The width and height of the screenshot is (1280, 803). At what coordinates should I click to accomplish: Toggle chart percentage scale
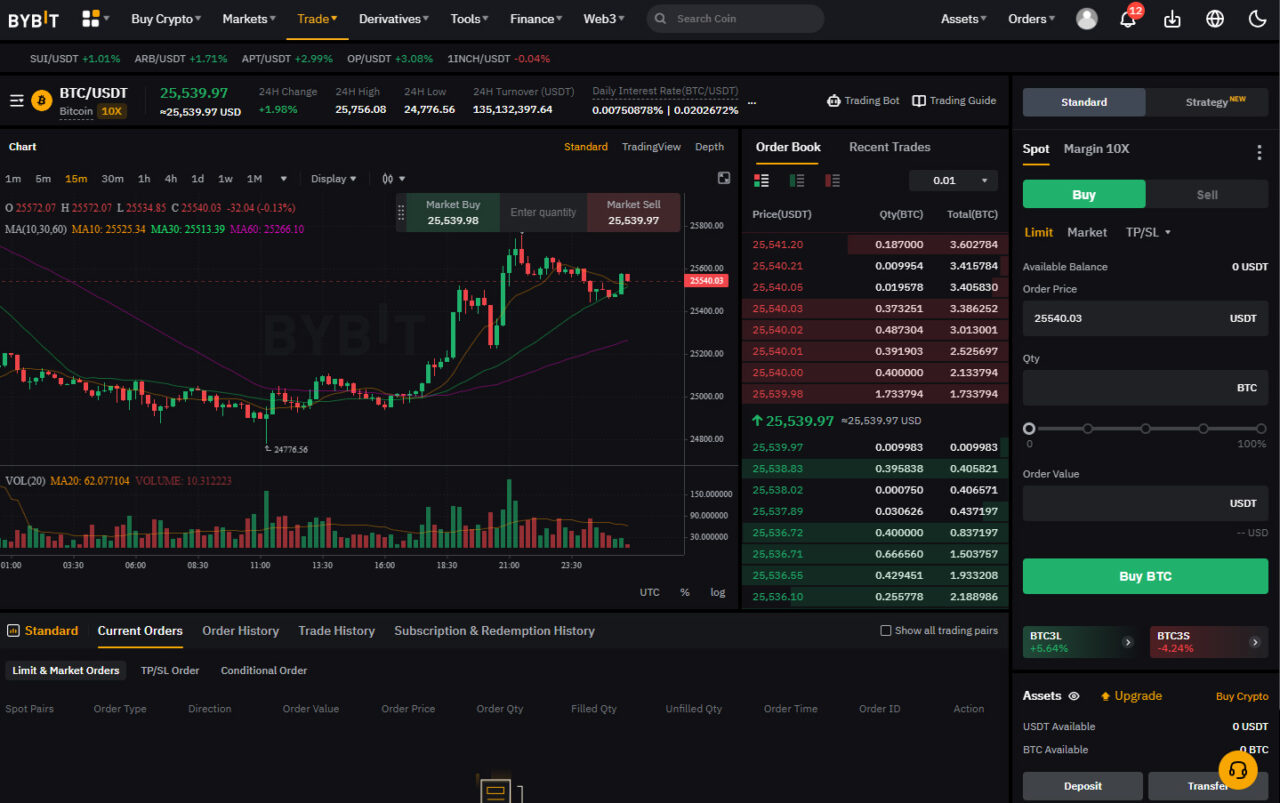click(685, 592)
